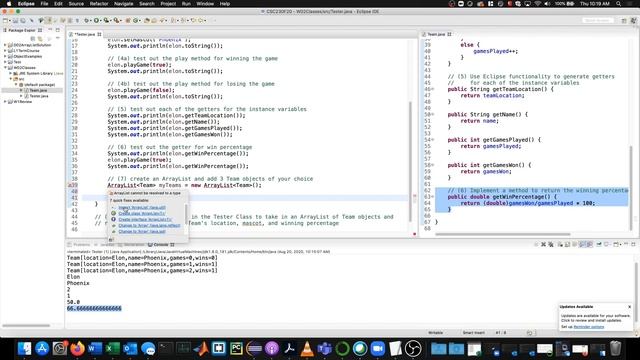This screenshot has height=360, width=640.
Task: Click the green Run button in toolbar
Action: coord(96,20)
